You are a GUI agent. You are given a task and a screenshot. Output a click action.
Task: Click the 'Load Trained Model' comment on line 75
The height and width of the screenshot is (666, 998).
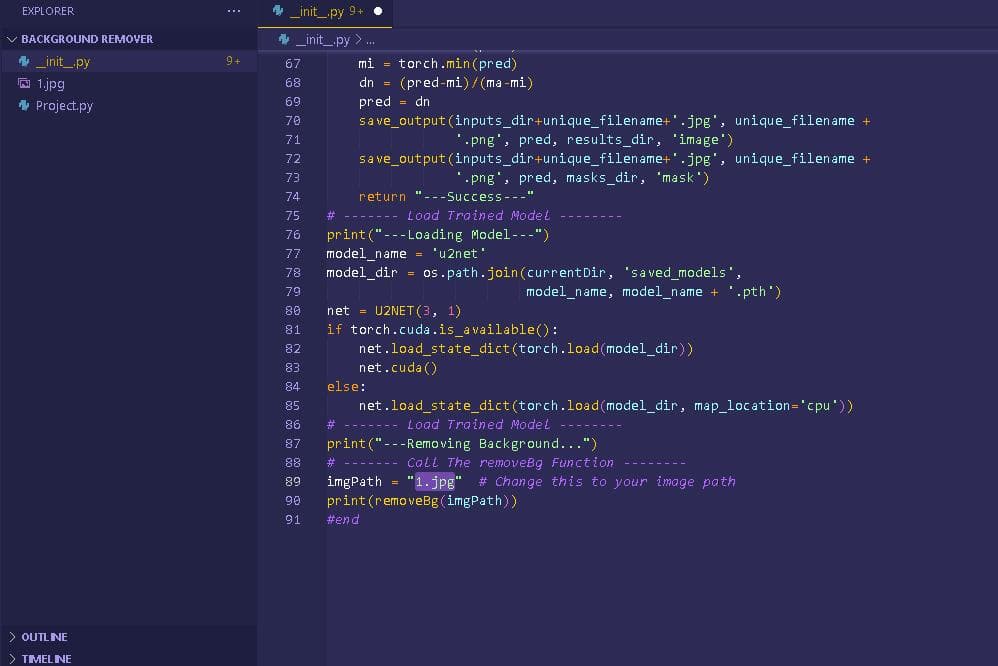pyautogui.click(x=479, y=216)
